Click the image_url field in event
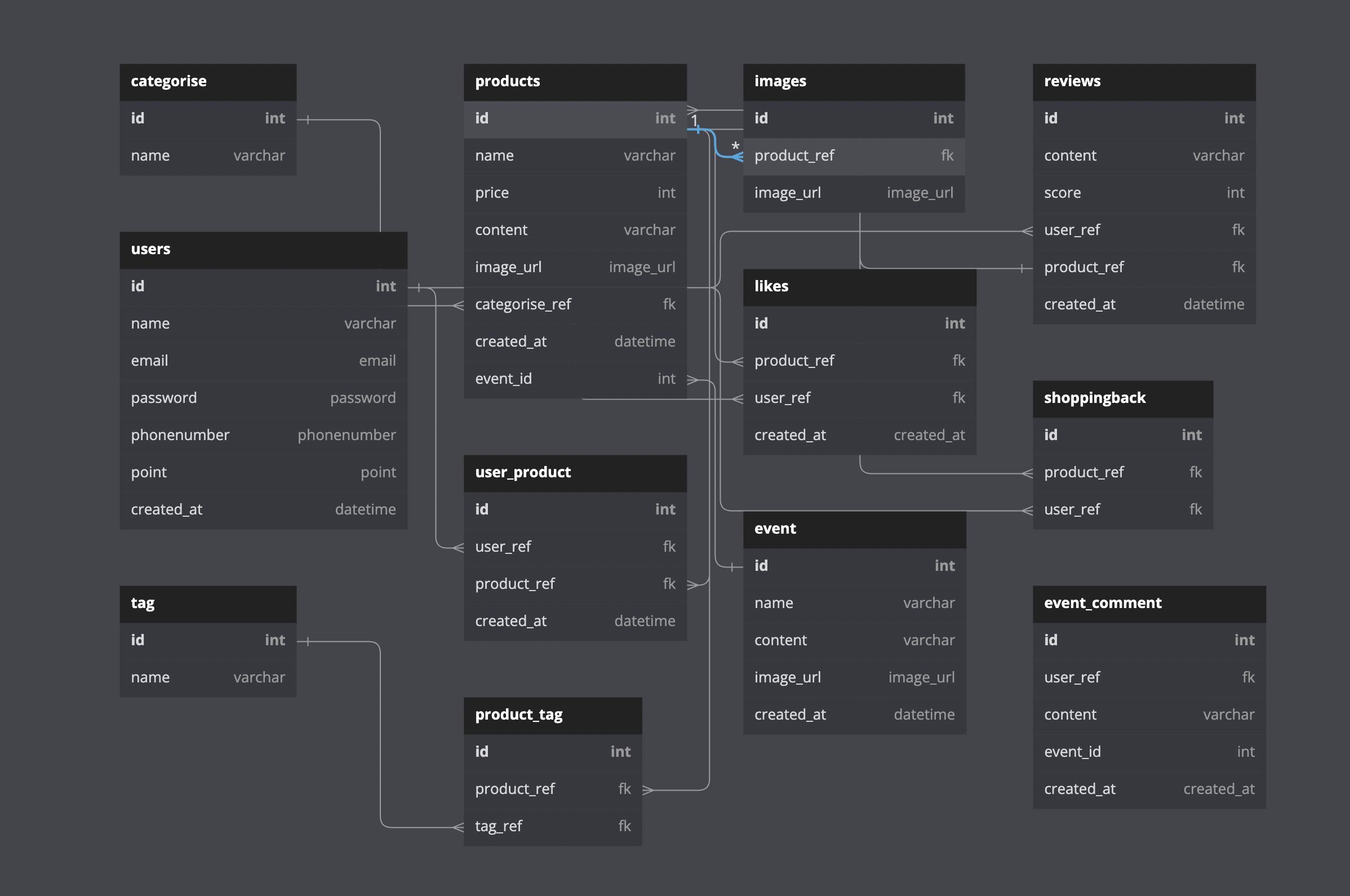Image resolution: width=1350 pixels, height=896 pixels. pos(854,677)
